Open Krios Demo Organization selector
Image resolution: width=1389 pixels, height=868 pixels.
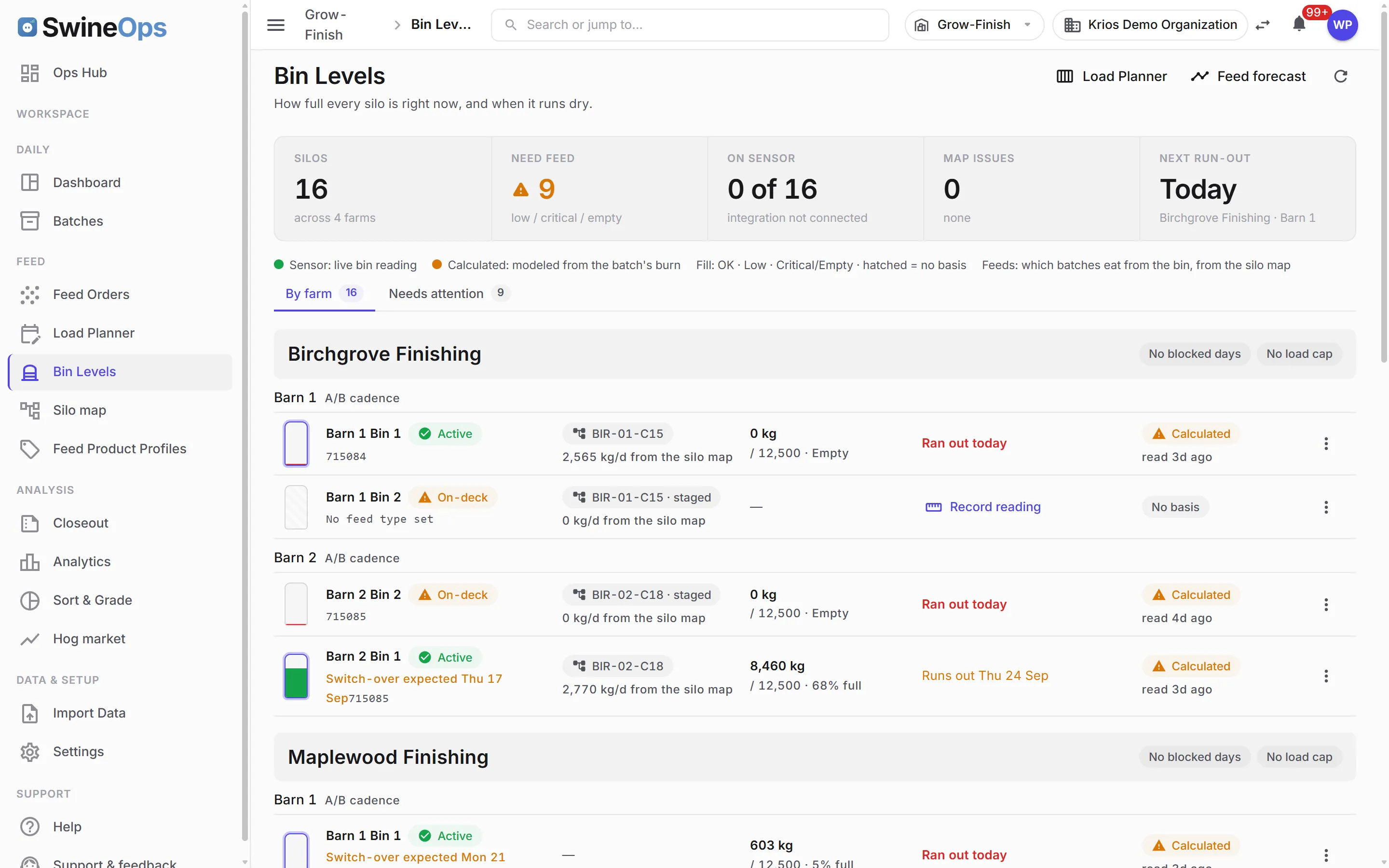pos(1150,25)
